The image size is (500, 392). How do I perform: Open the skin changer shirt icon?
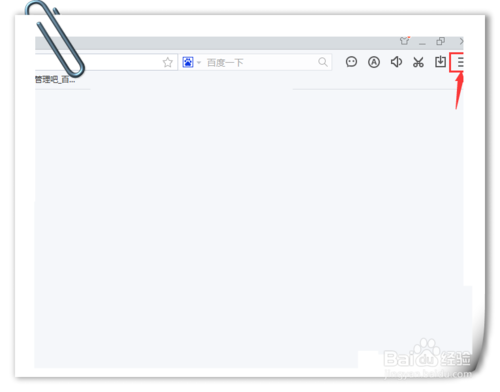pyautogui.click(x=405, y=41)
